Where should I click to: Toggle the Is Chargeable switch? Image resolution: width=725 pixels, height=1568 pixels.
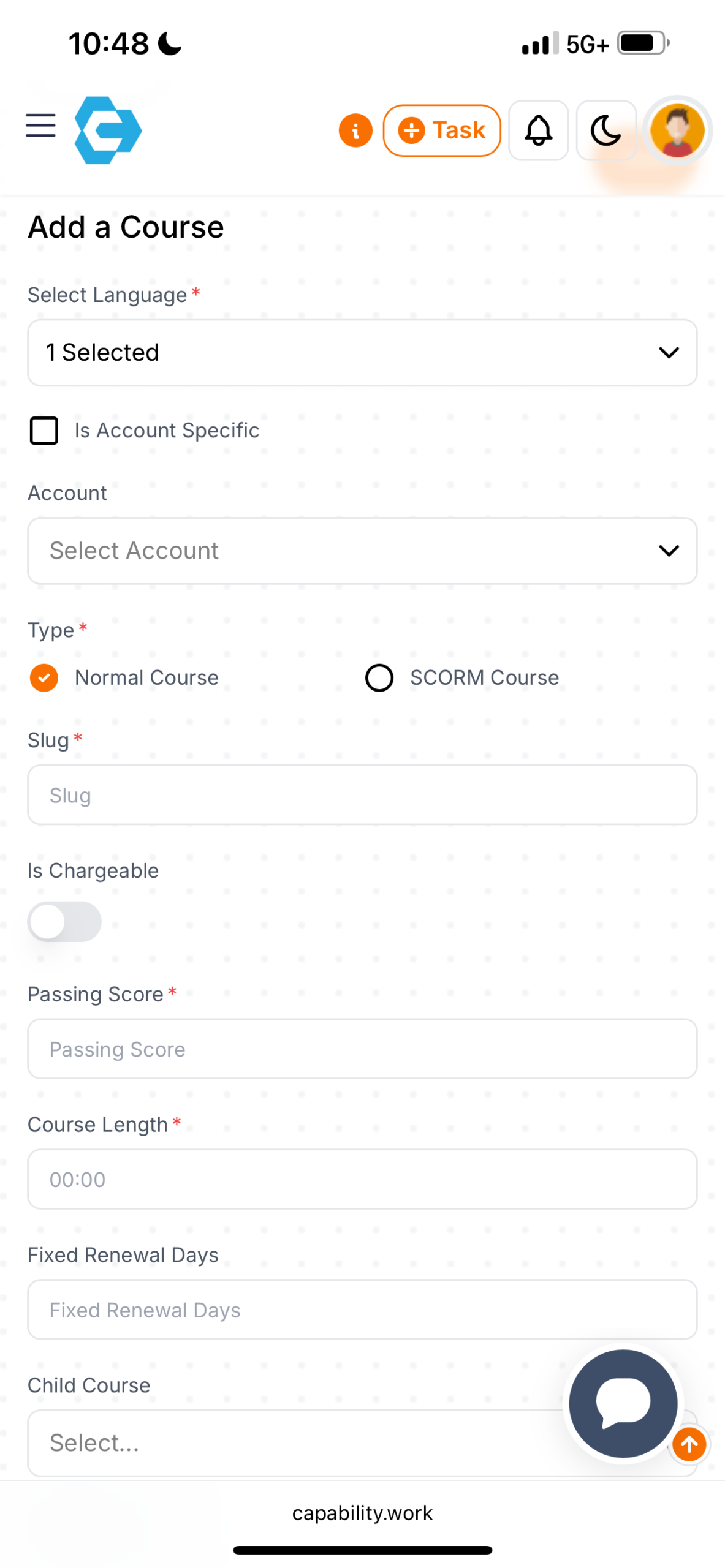click(x=64, y=921)
